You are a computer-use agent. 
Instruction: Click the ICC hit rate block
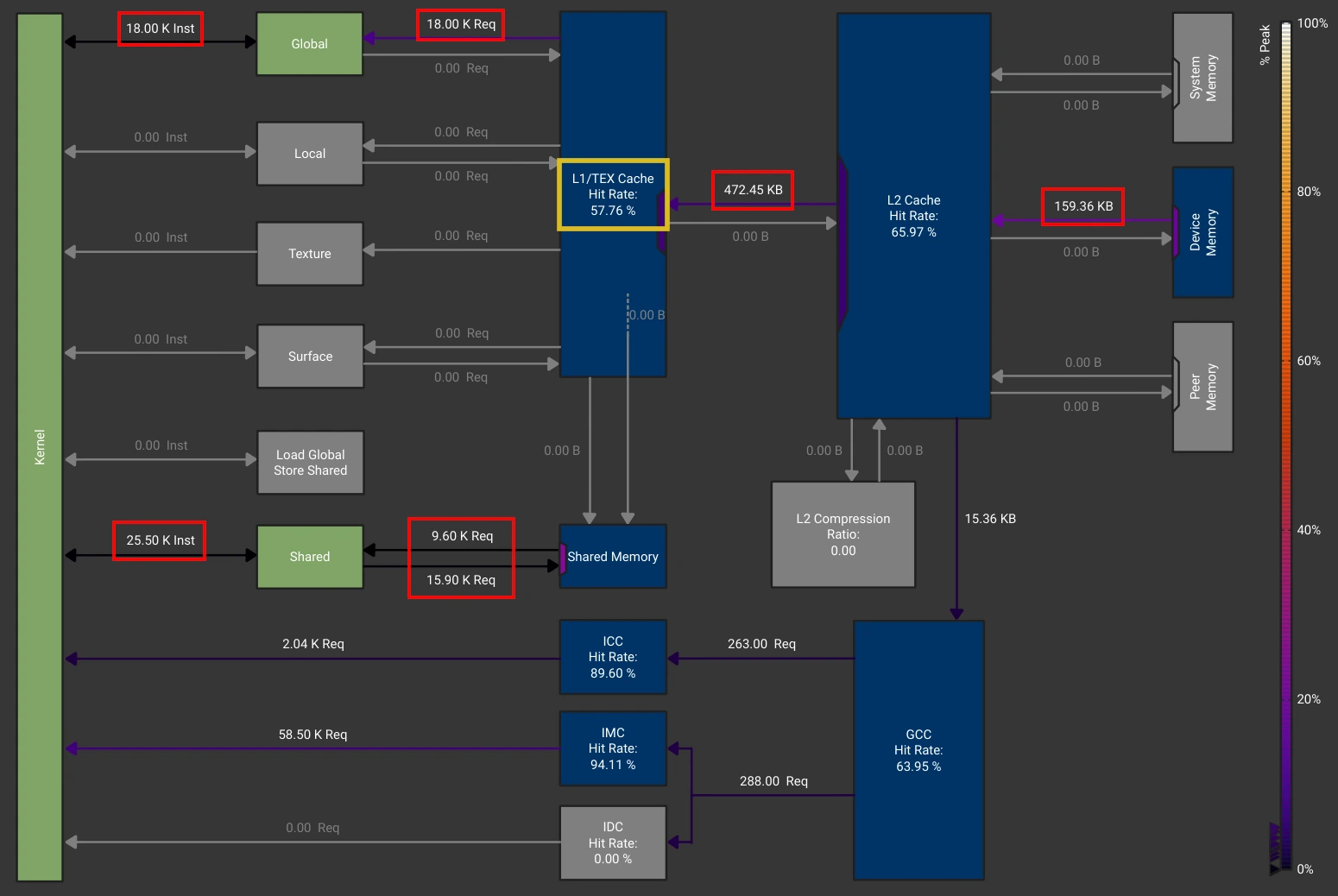tap(613, 657)
